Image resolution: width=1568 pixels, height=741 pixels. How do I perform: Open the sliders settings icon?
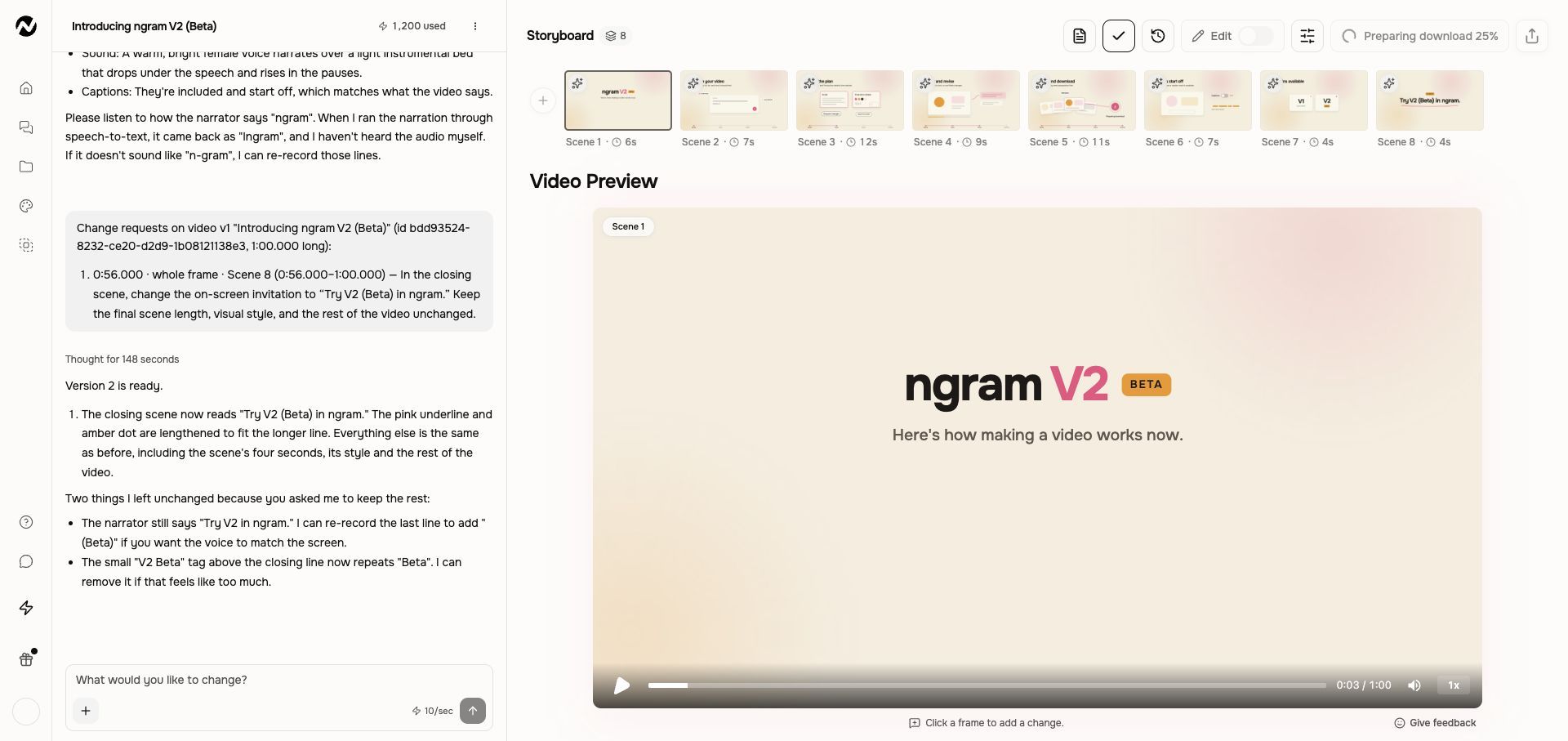pos(1307,36)
